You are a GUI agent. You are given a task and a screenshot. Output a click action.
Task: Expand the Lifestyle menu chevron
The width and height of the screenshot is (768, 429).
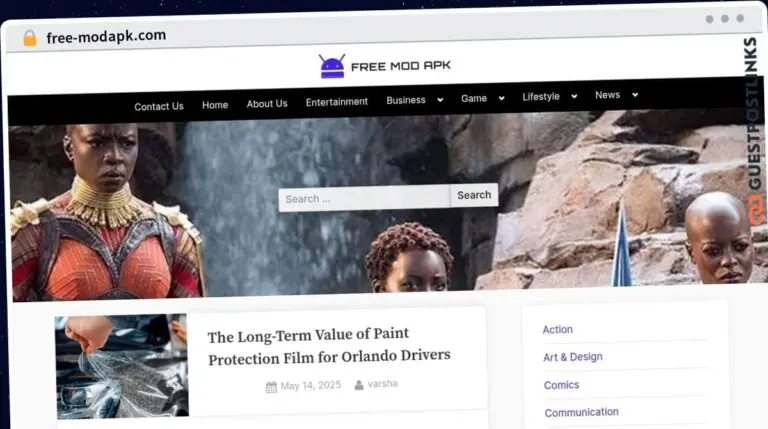tap(574, 96)
